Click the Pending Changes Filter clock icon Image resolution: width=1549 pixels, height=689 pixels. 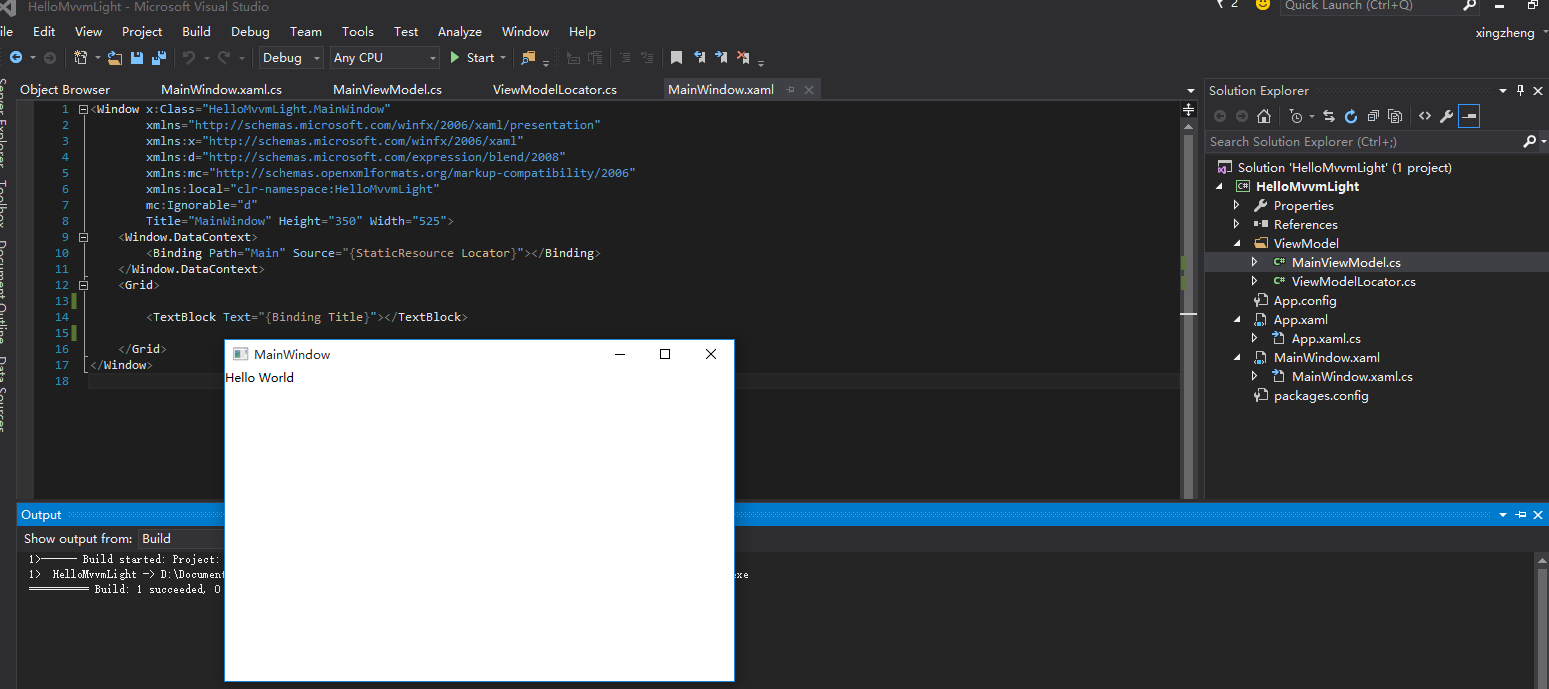(x=1296, y=116)
